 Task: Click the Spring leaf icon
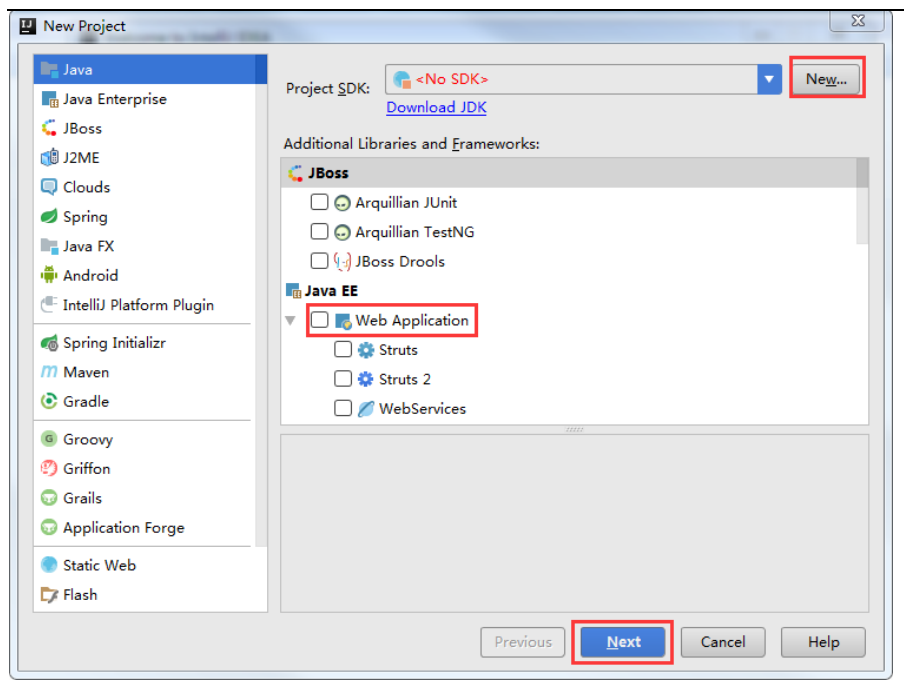pyautogui.click(x=50, y=216)
